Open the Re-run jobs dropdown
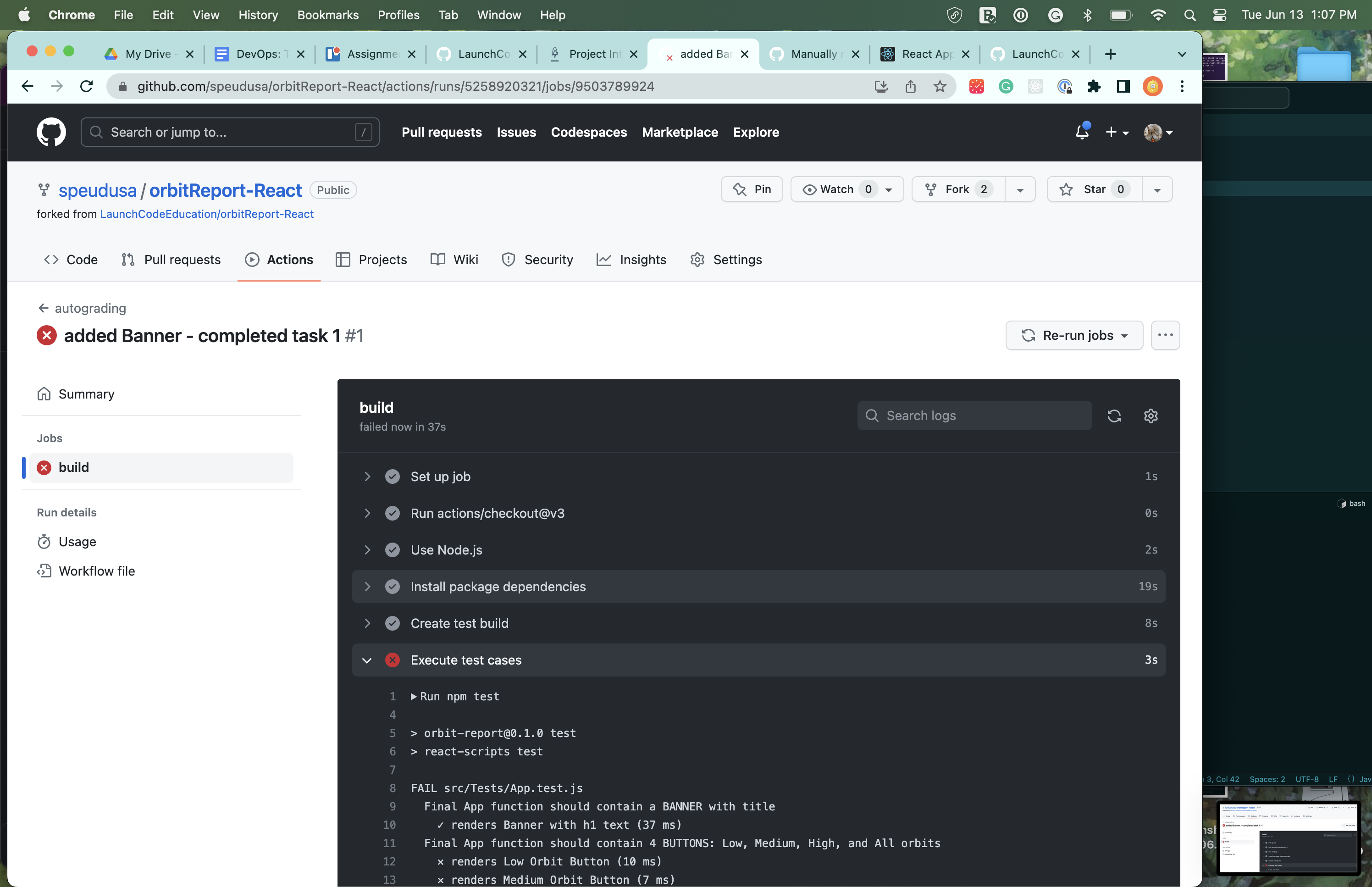 (x=1074, y=335)
